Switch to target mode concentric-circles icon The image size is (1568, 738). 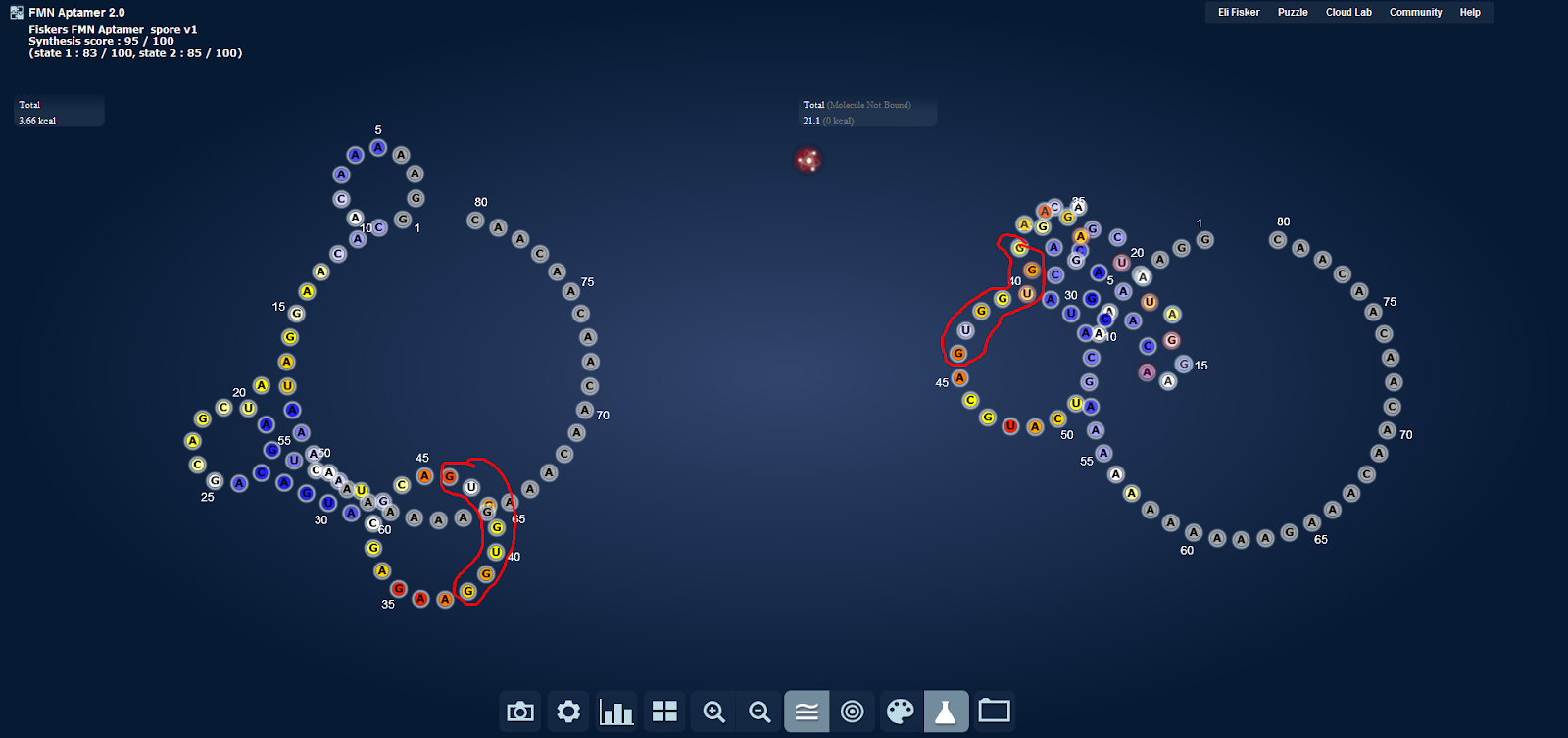[x=853, y=712]
